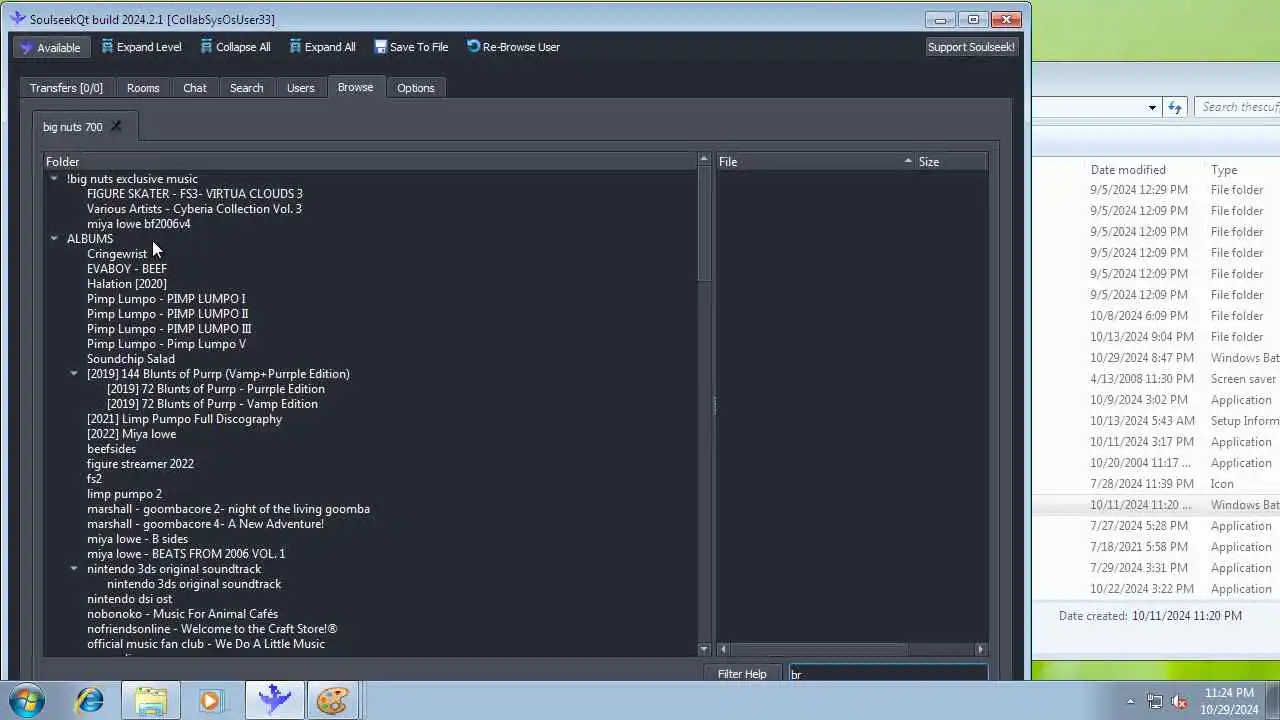1280x720 pixels.
Task: Click Expand All toolbar button
Action: coord(322,47)
